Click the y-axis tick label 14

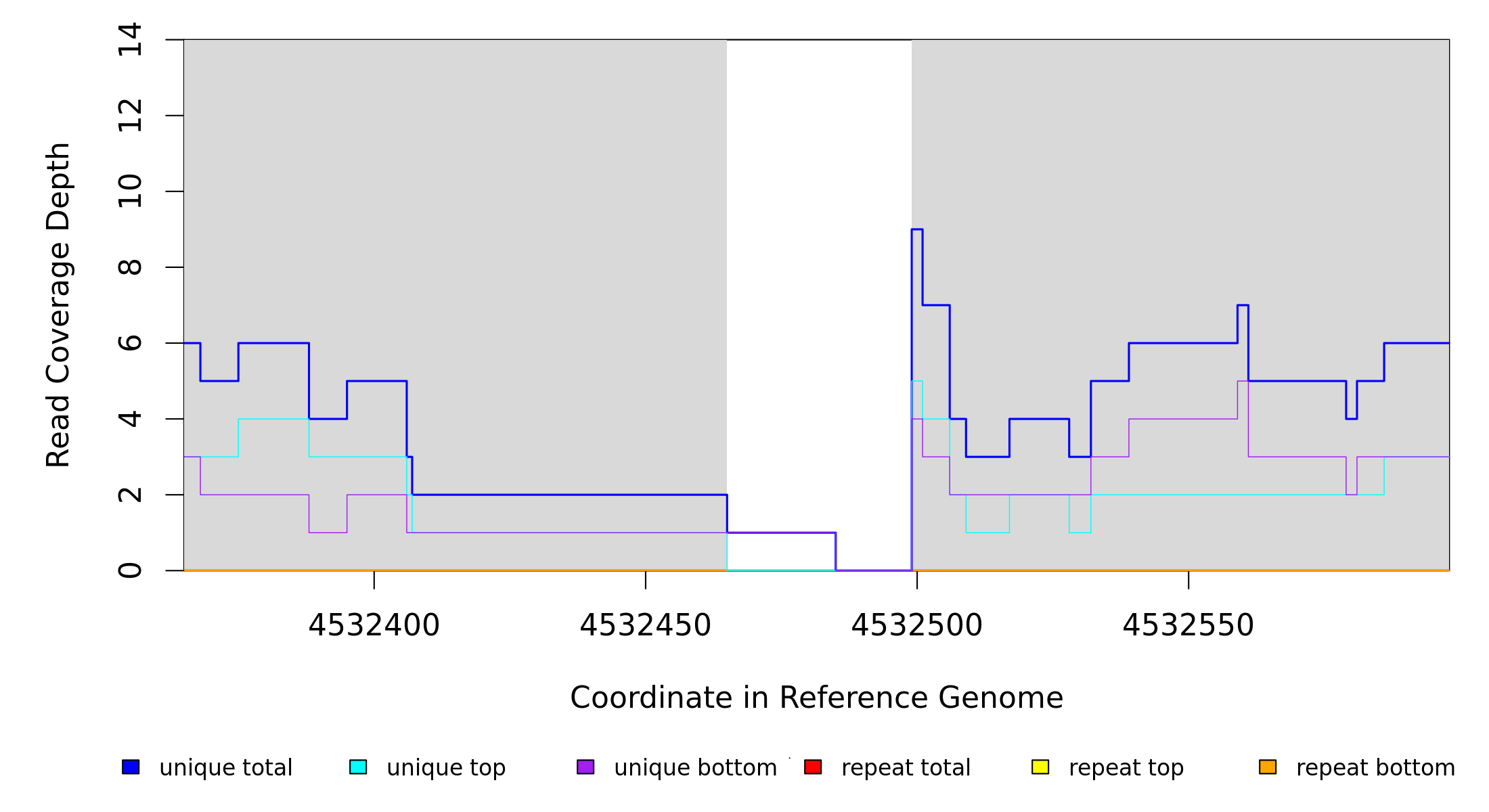(130, 39)
